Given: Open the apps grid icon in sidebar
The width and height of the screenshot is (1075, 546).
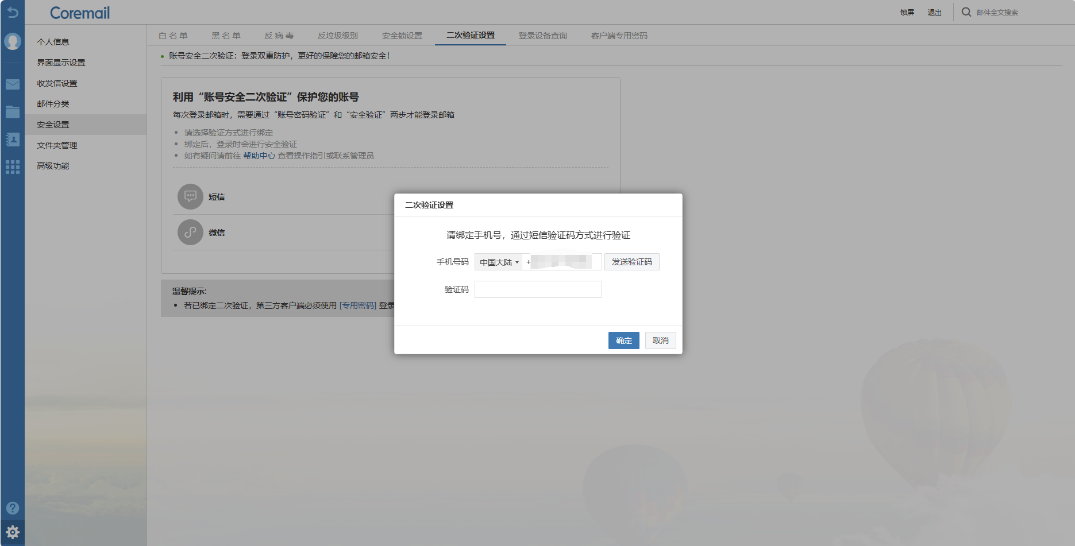Looking at the screenshot, I should coord(12,167).
